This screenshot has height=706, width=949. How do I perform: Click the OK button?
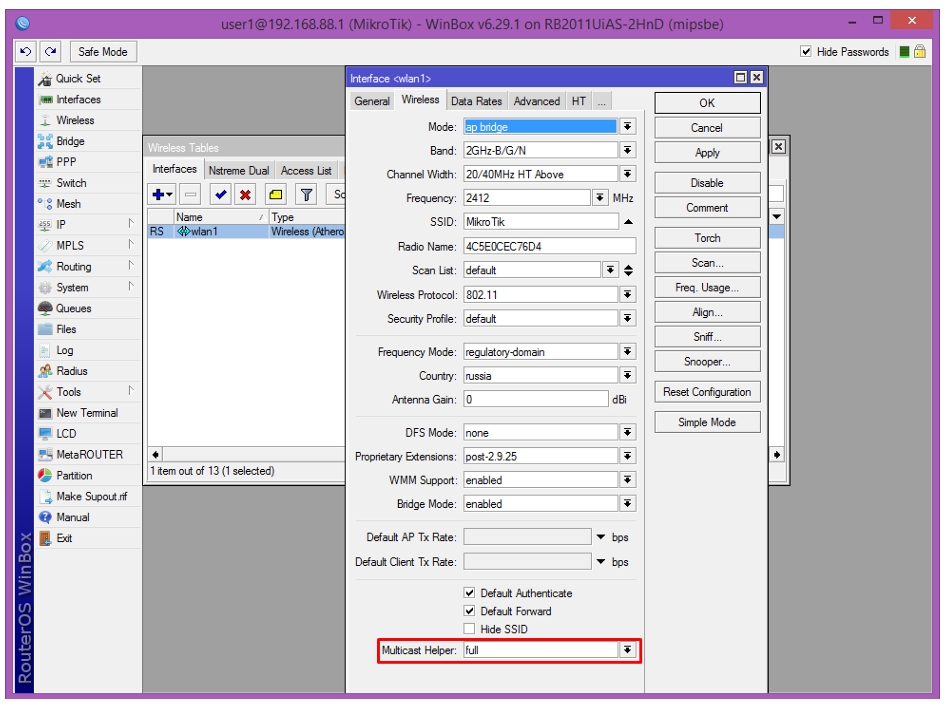(x=707, y=103)
